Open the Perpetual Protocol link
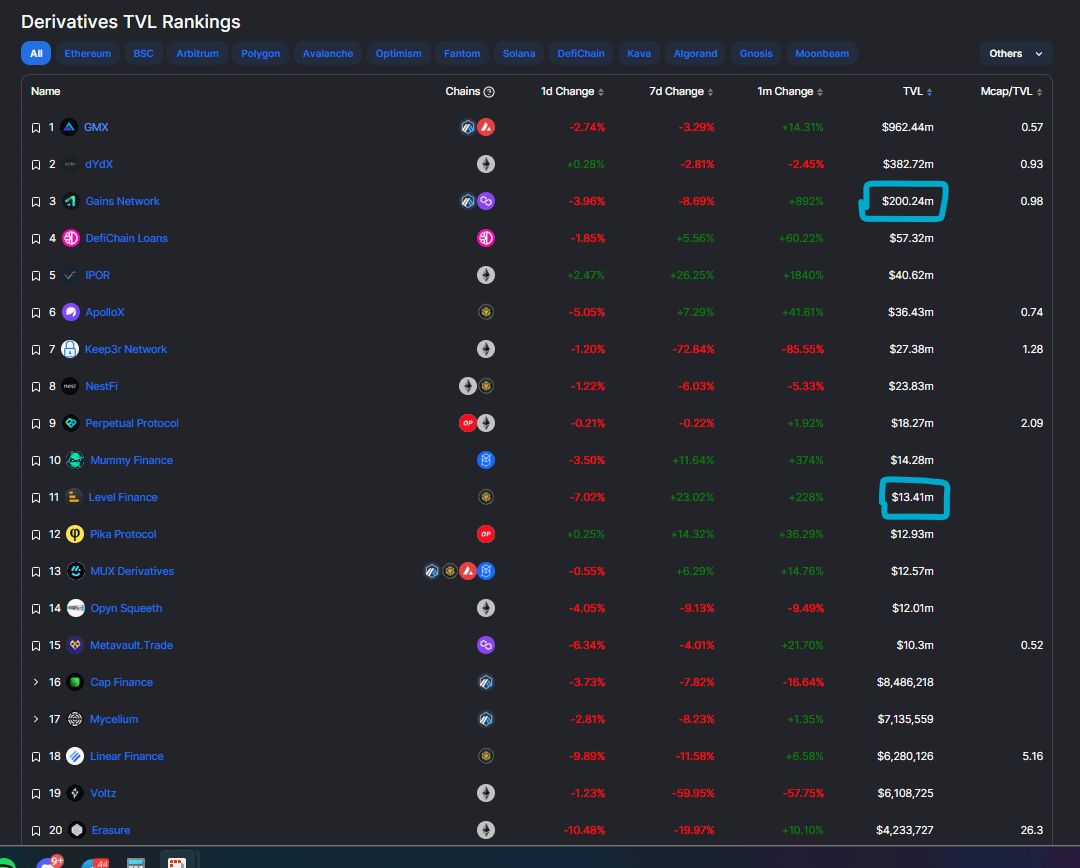 pos(132,423)
